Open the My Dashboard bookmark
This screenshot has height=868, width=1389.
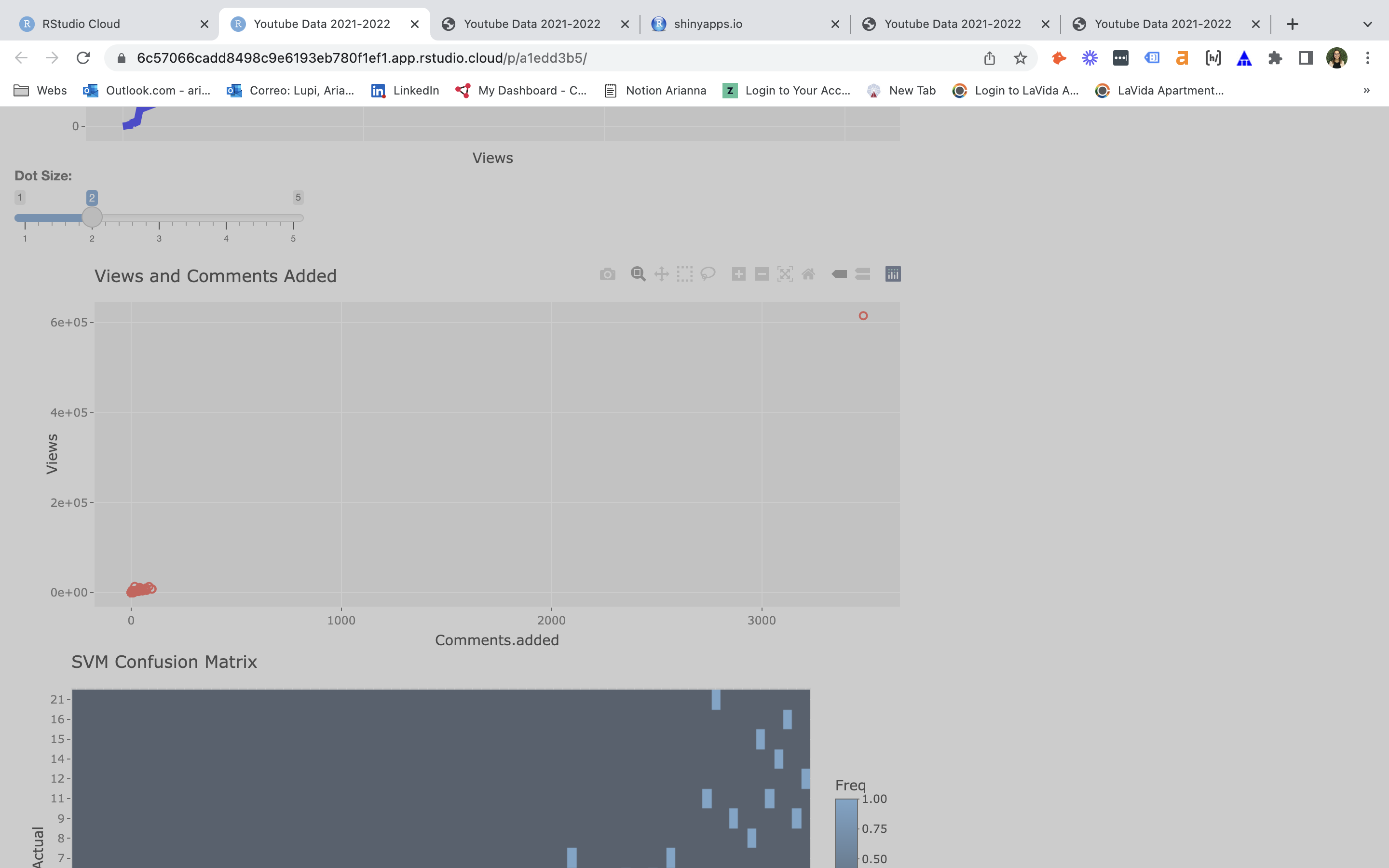tap(521, 90)
